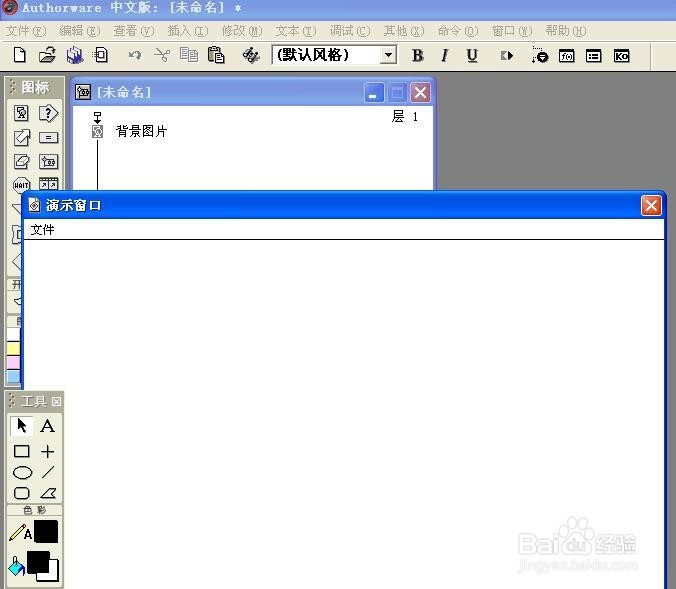
Task: Open the 窗口 menu
Action: [x=512, y=31]
